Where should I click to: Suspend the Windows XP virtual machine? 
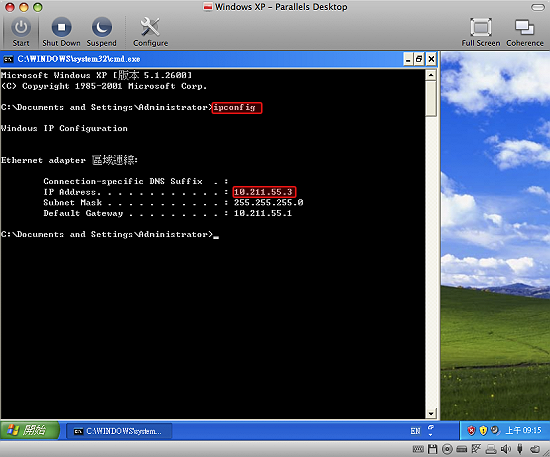point(102,32)
